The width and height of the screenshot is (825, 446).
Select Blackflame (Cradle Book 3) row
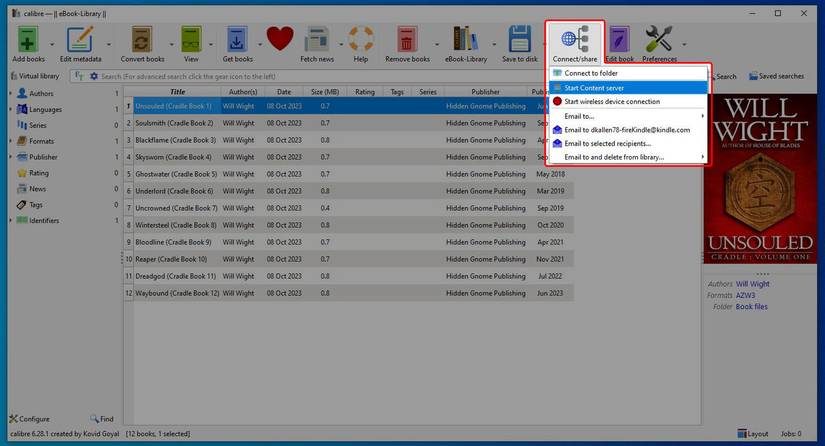(x=349, y=140)
